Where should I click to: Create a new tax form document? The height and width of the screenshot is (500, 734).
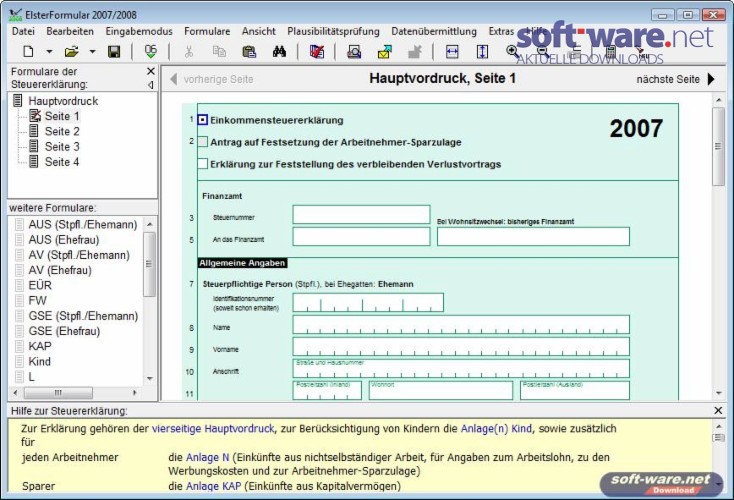click(x=28, y=51)
